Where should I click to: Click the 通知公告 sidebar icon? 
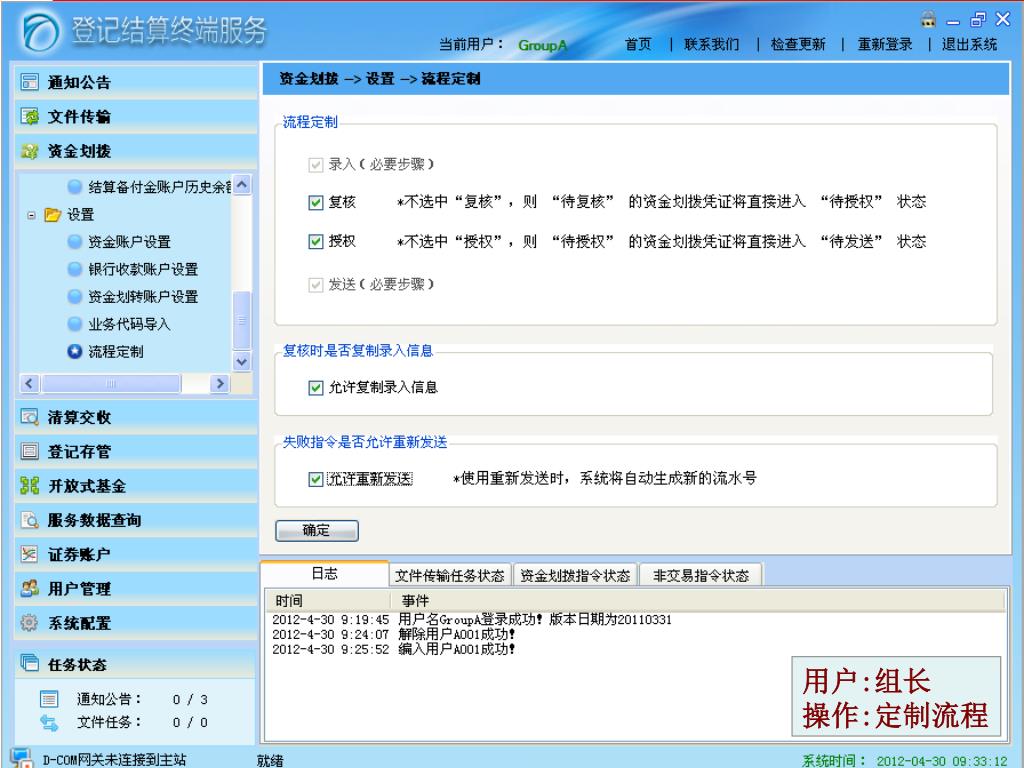point(29,82)
